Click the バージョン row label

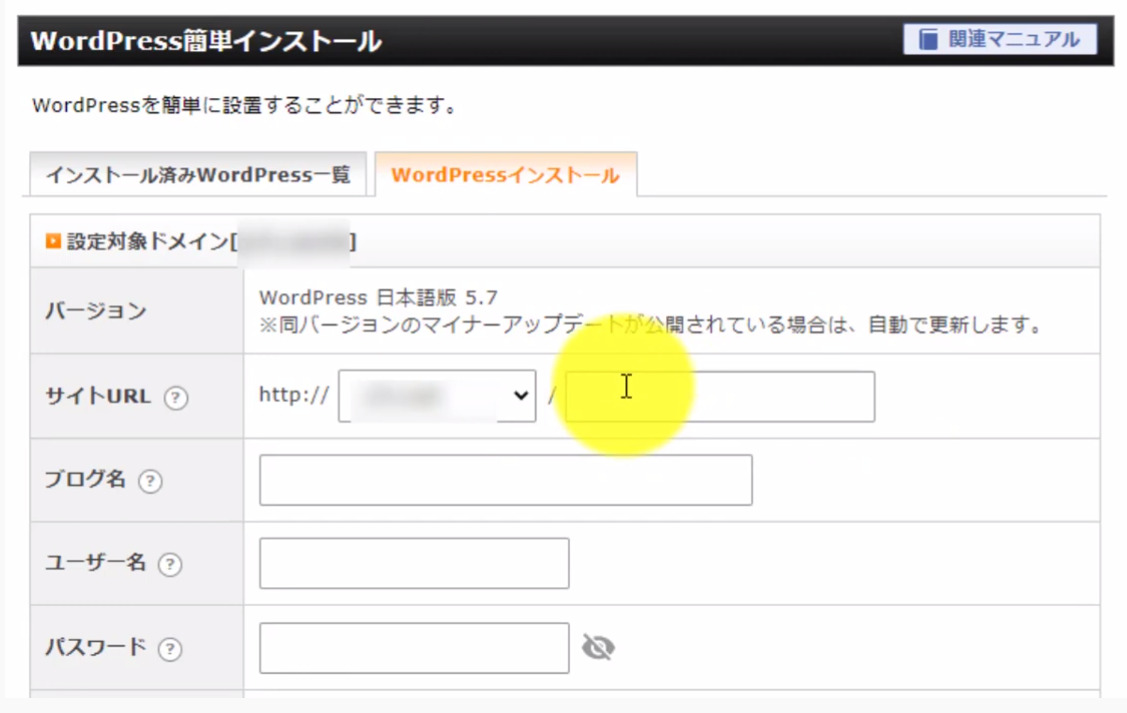point(96,310)
